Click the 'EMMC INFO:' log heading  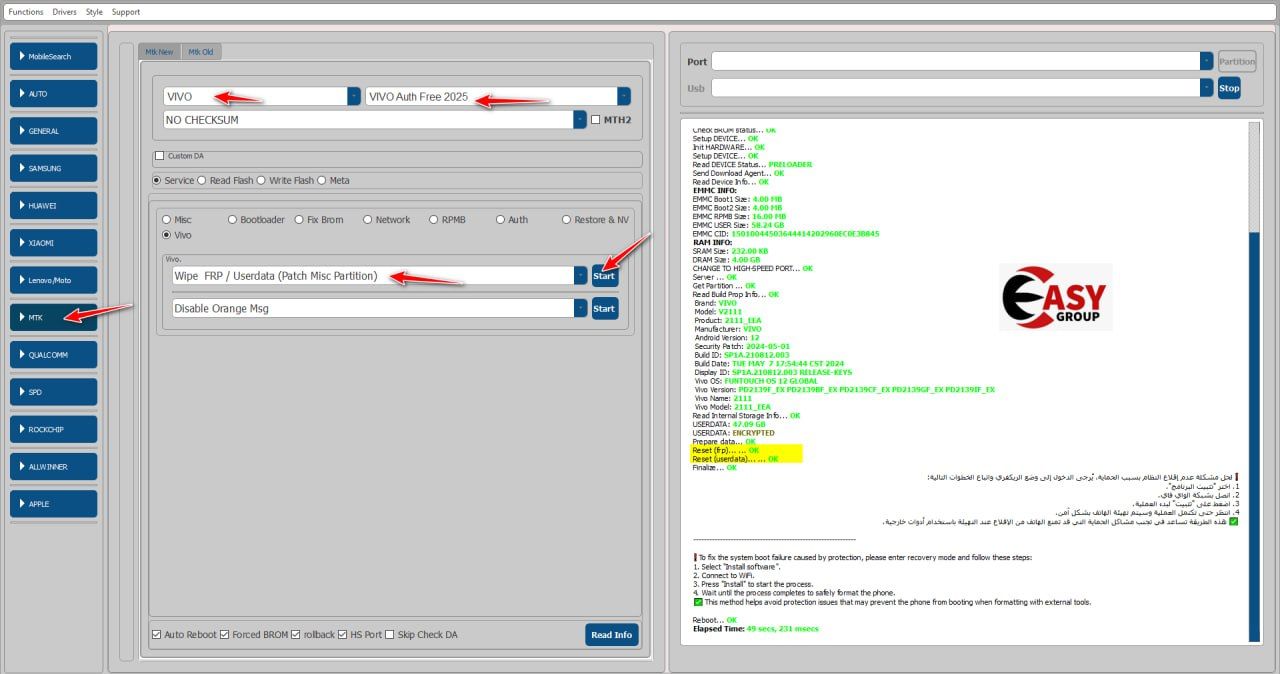click(x=716, y=191)
